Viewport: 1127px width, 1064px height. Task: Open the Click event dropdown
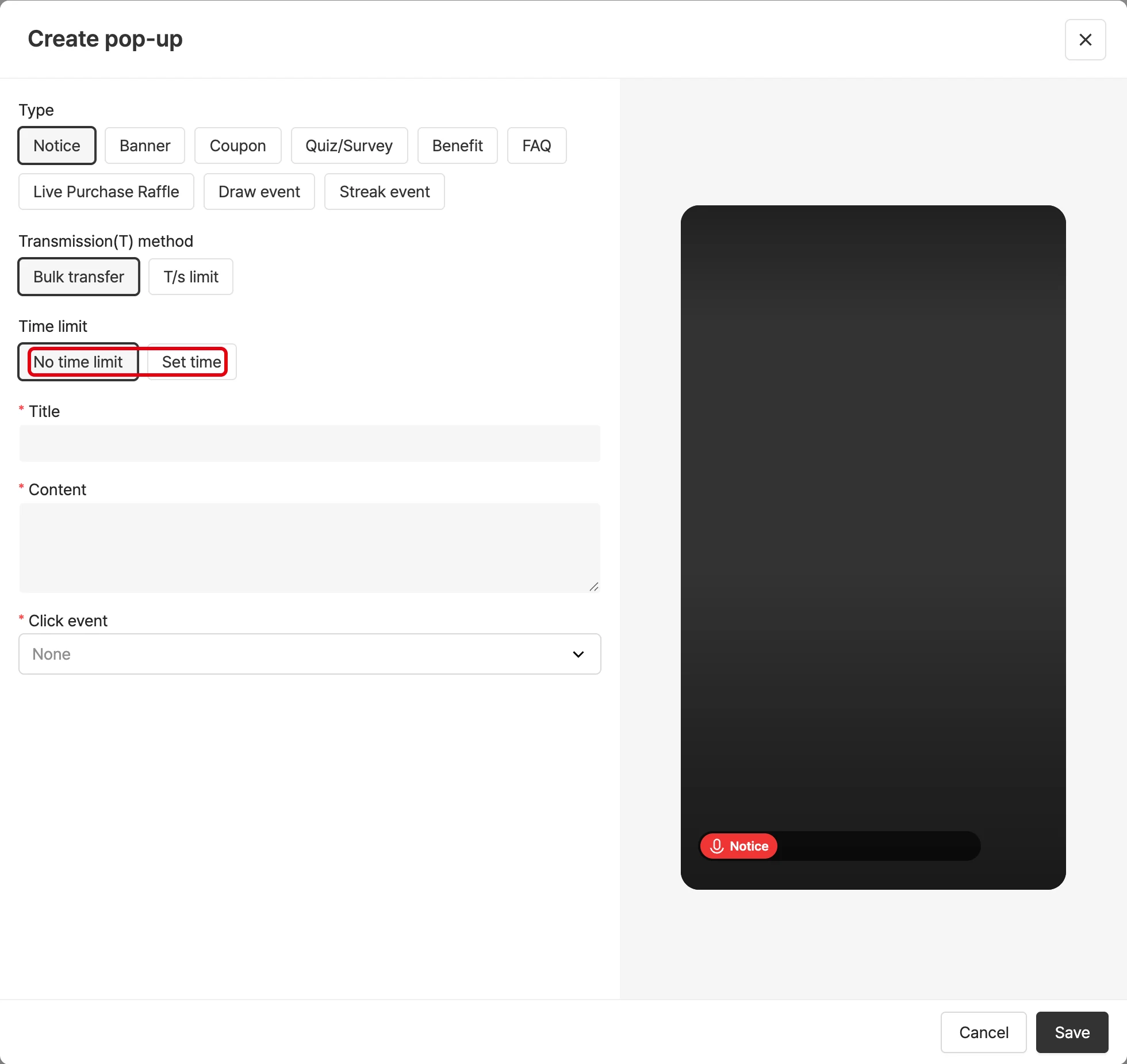point(310,654)
